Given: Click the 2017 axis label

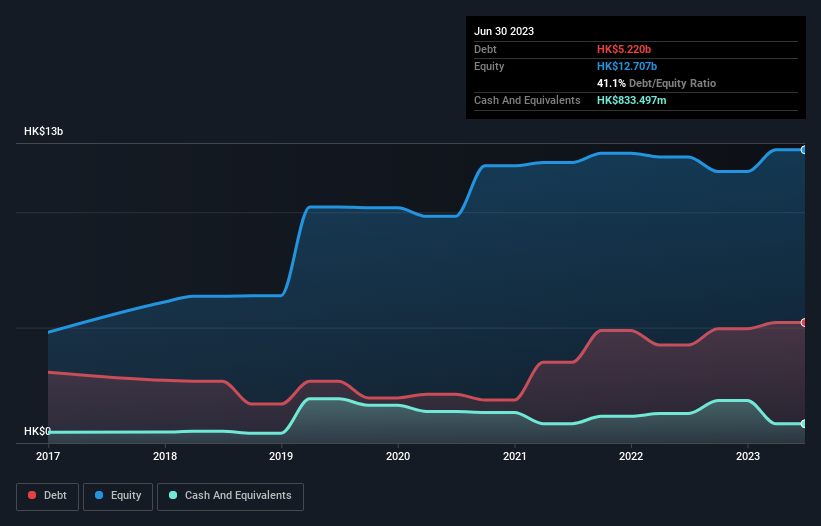Looking at the screenshot, I should click(48, 456).
